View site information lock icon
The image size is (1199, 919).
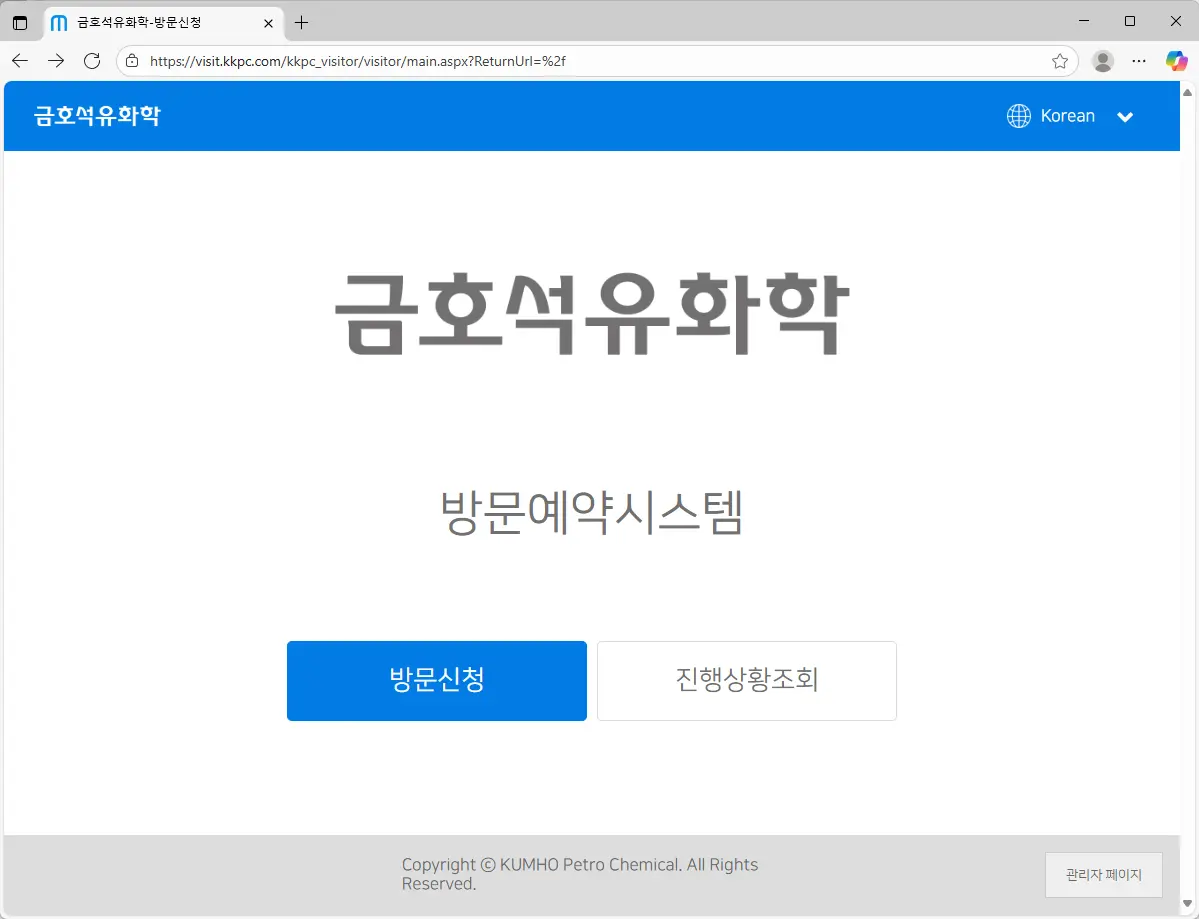click(x=132, y=61)
